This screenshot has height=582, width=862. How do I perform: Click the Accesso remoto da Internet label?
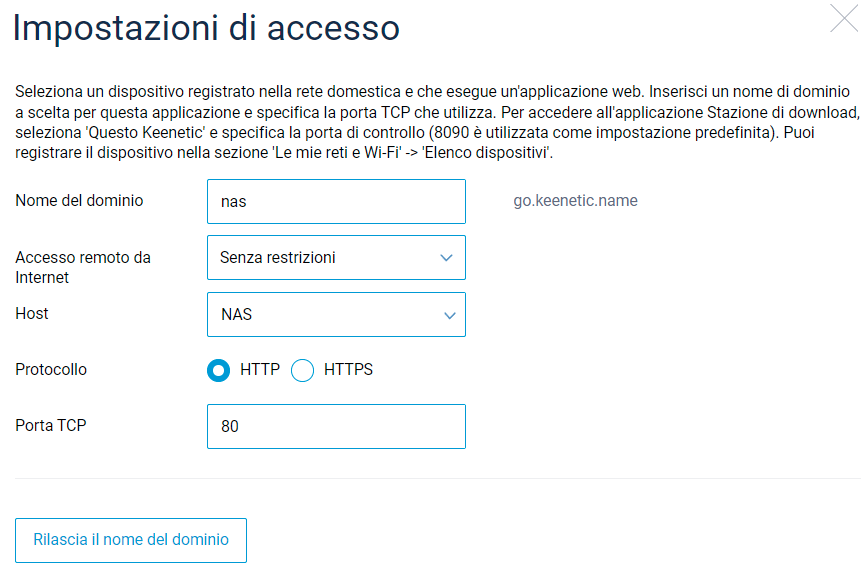[83, 267]
